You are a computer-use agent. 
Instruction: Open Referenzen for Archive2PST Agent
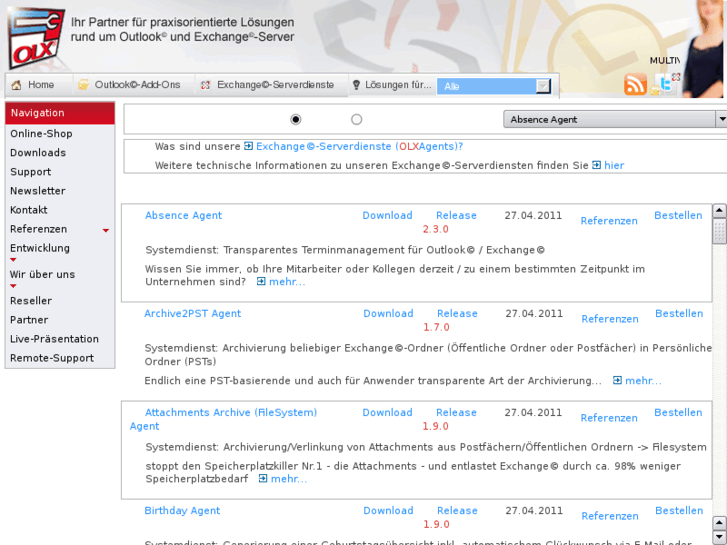(610, 319)
